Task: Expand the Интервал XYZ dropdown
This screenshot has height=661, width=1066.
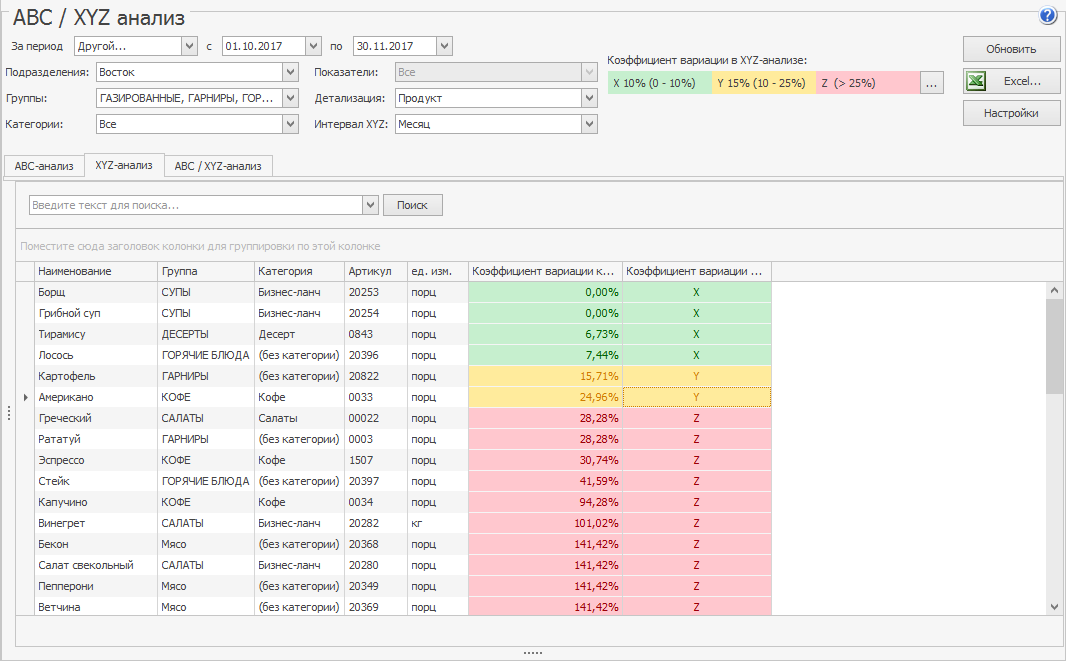Action: [589, 124]
